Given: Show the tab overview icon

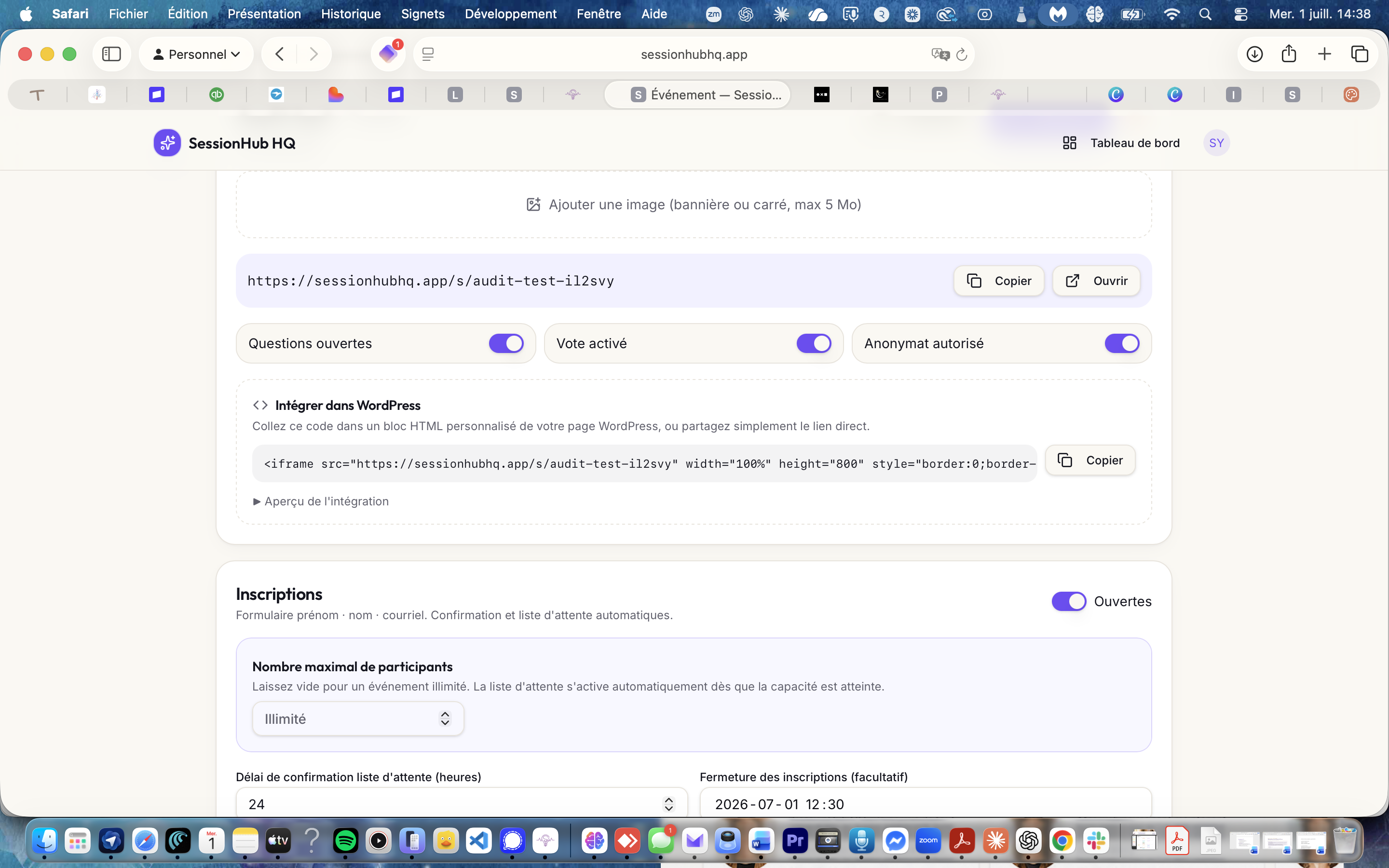Looking at the screenshot, I should (1360, 54).
